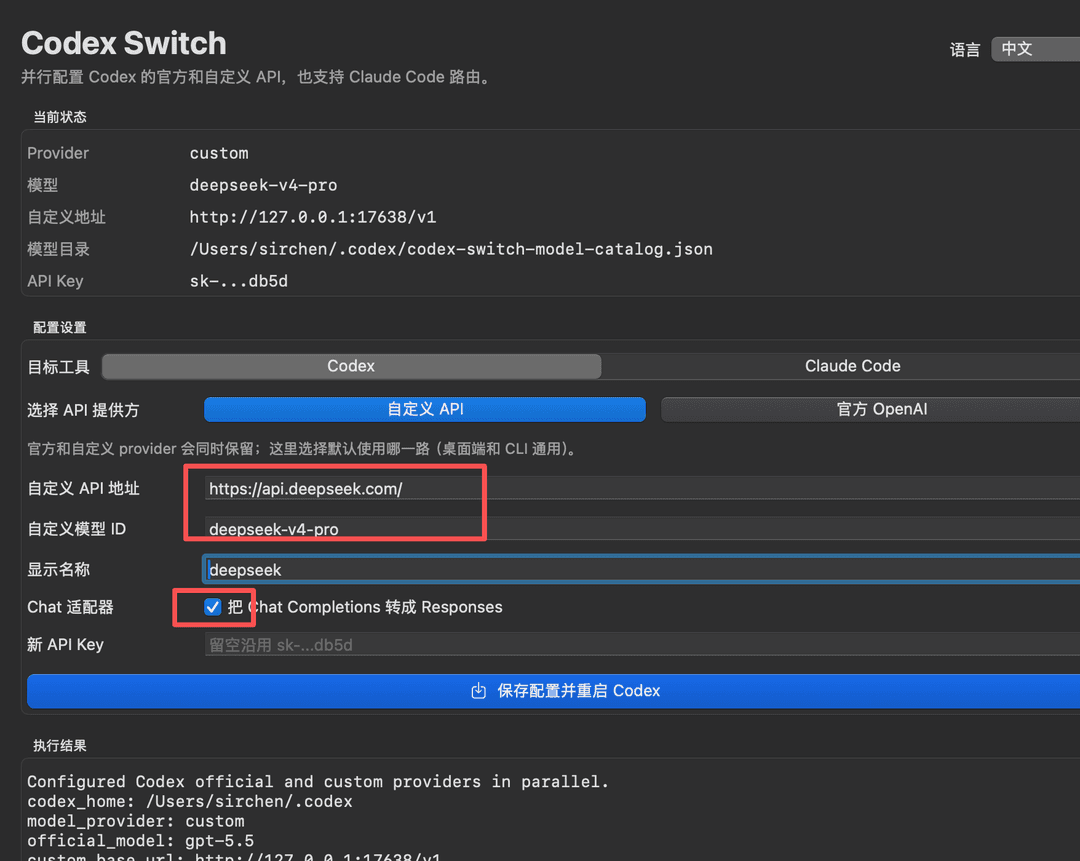Viewport: 1080px width, 861px height.
Task: Click the API Key value "sk-...db5d" in status
Action: 238,281
